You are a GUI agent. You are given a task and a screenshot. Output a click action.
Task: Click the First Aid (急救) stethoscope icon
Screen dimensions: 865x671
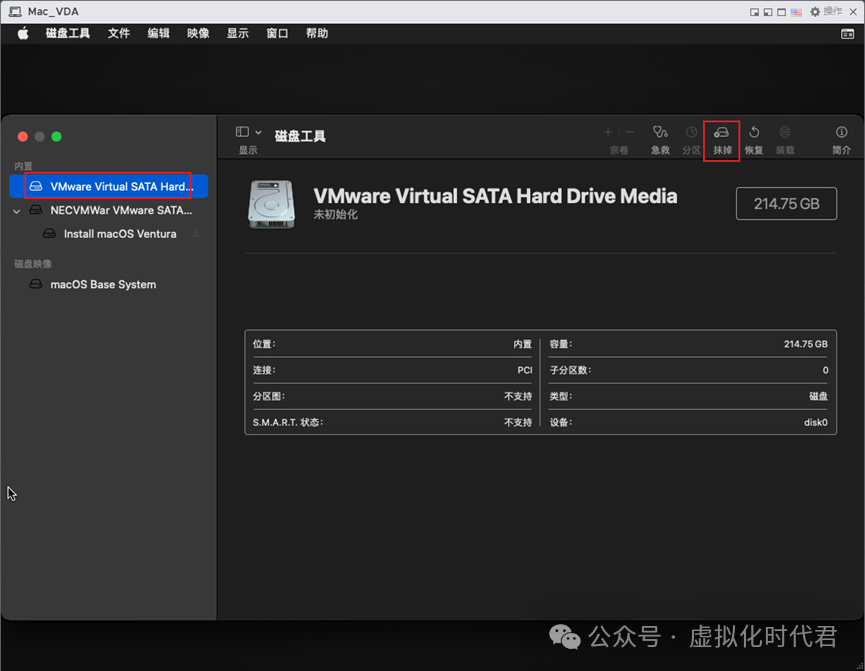click(x=660, y=132)
